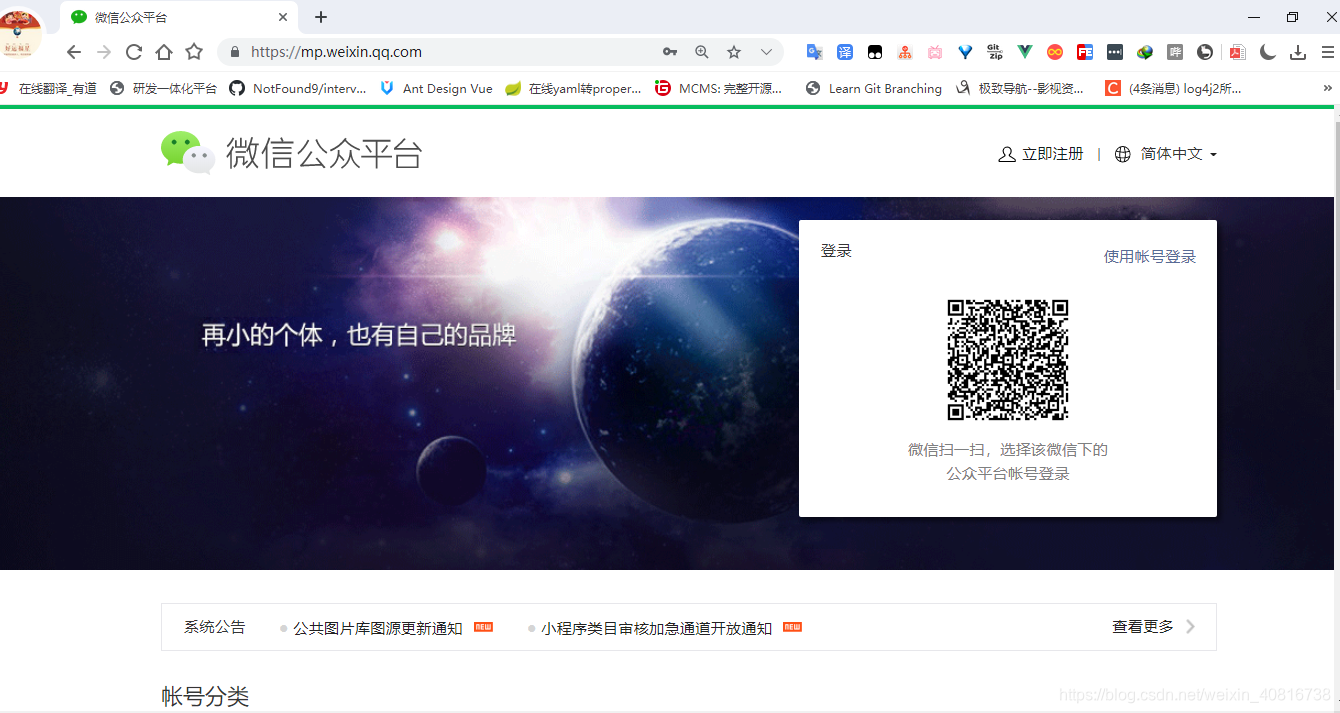Click the browser profile avatar
Viewport: 1340px width, 713px height.
(21, 33)
